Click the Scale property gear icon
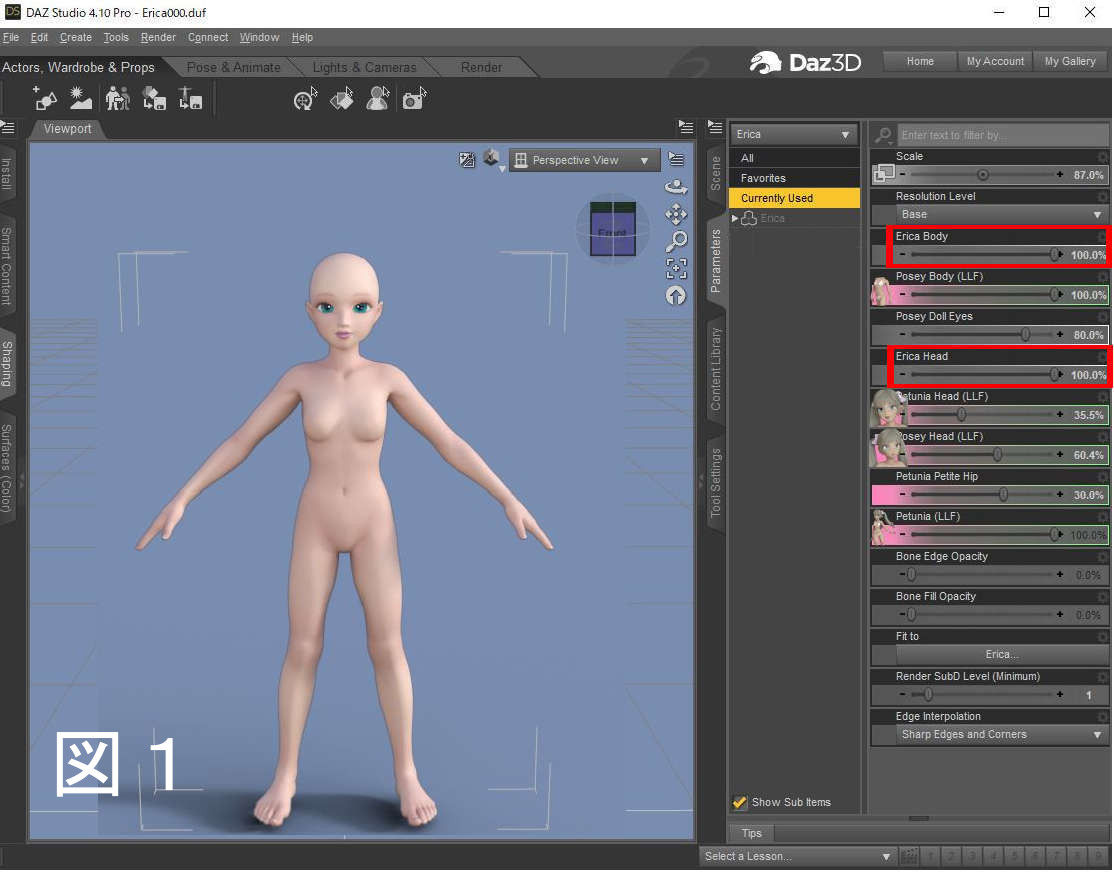The width and height of the screenshot is (1114, 872). (x=1102, y=157)
